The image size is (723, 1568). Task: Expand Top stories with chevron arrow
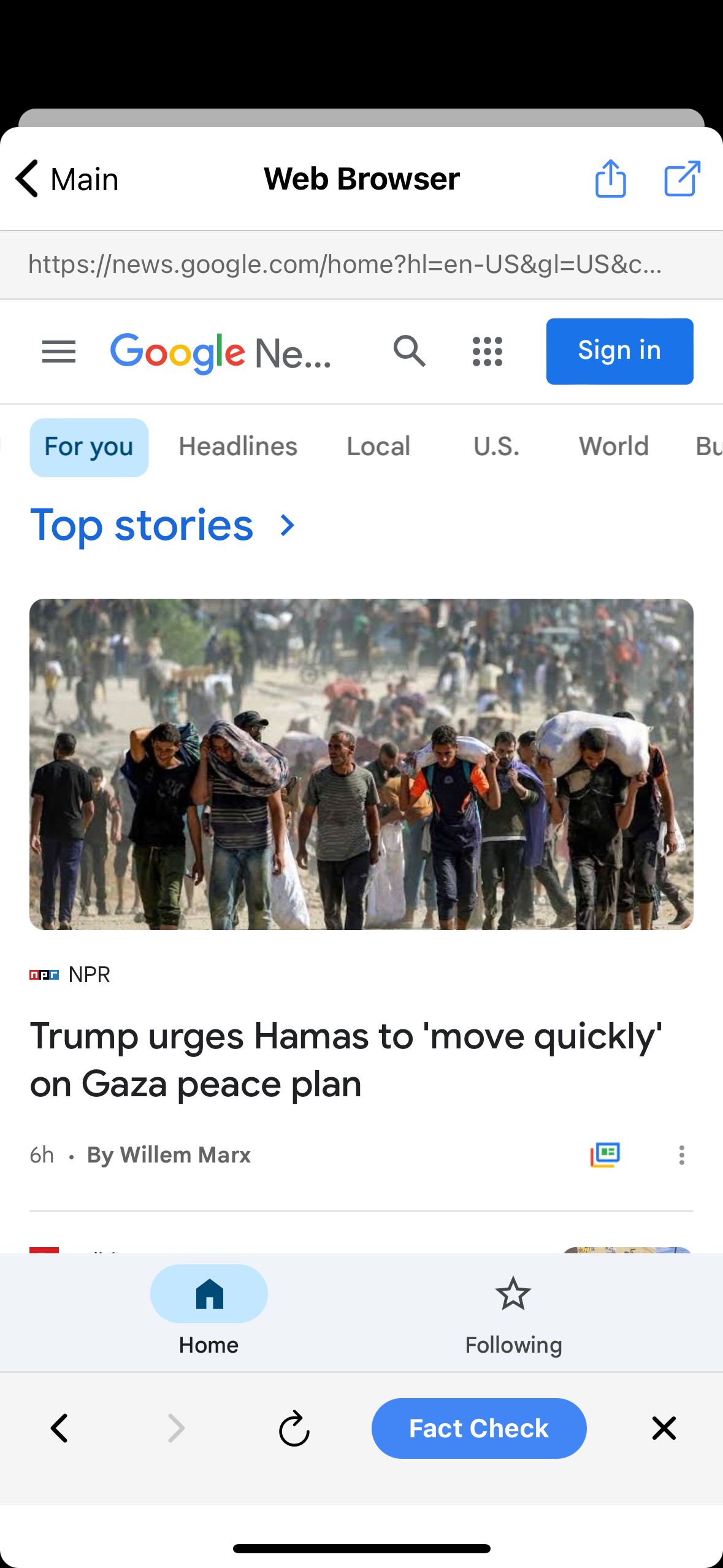click(287, 525)
